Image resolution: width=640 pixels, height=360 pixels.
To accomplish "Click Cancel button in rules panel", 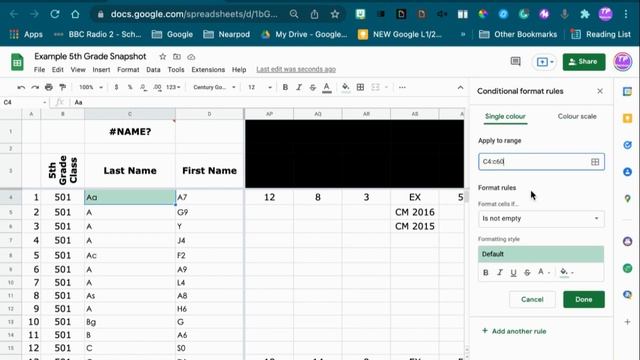I will (532, 300).
